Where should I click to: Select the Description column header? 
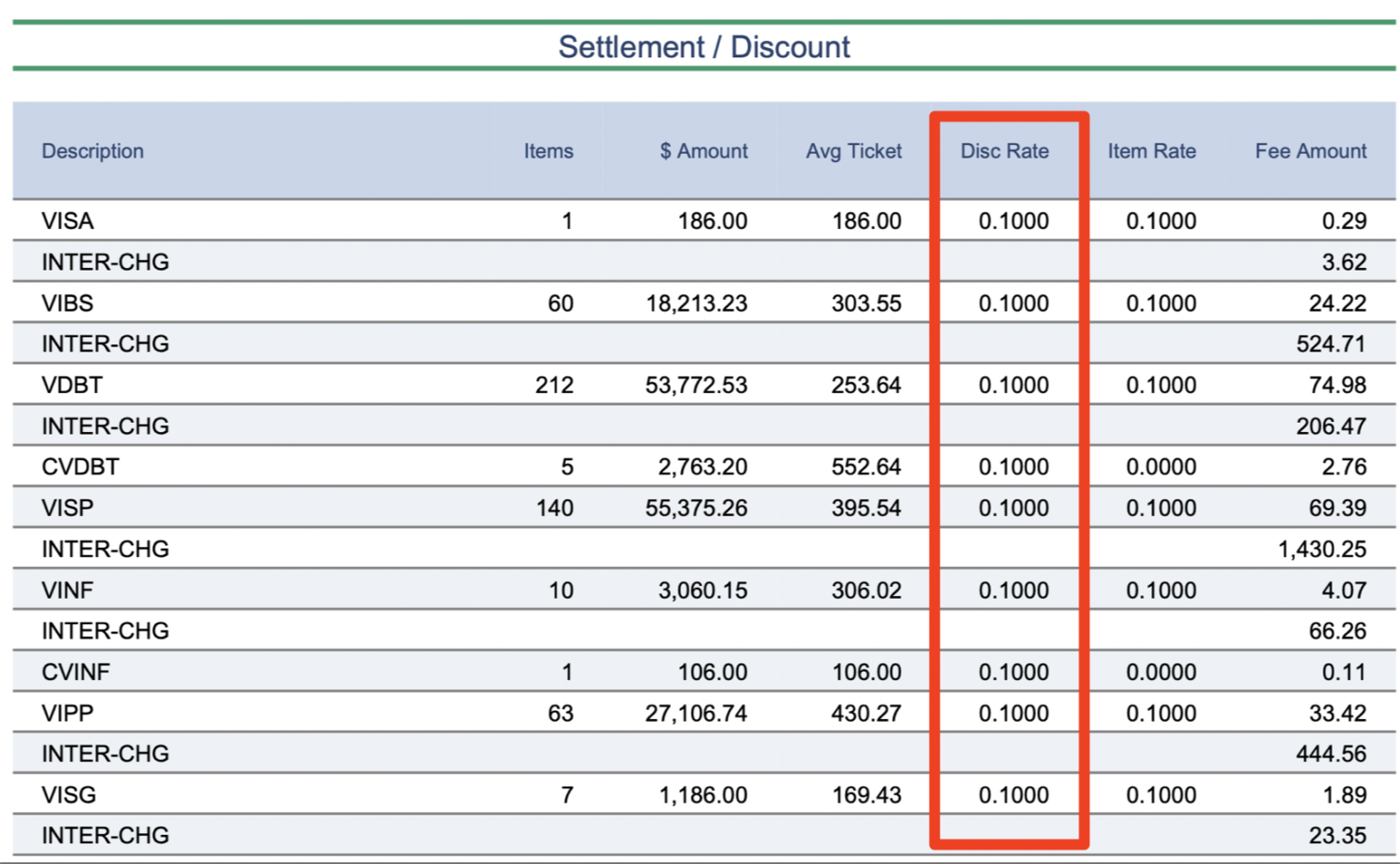(93, 151)
